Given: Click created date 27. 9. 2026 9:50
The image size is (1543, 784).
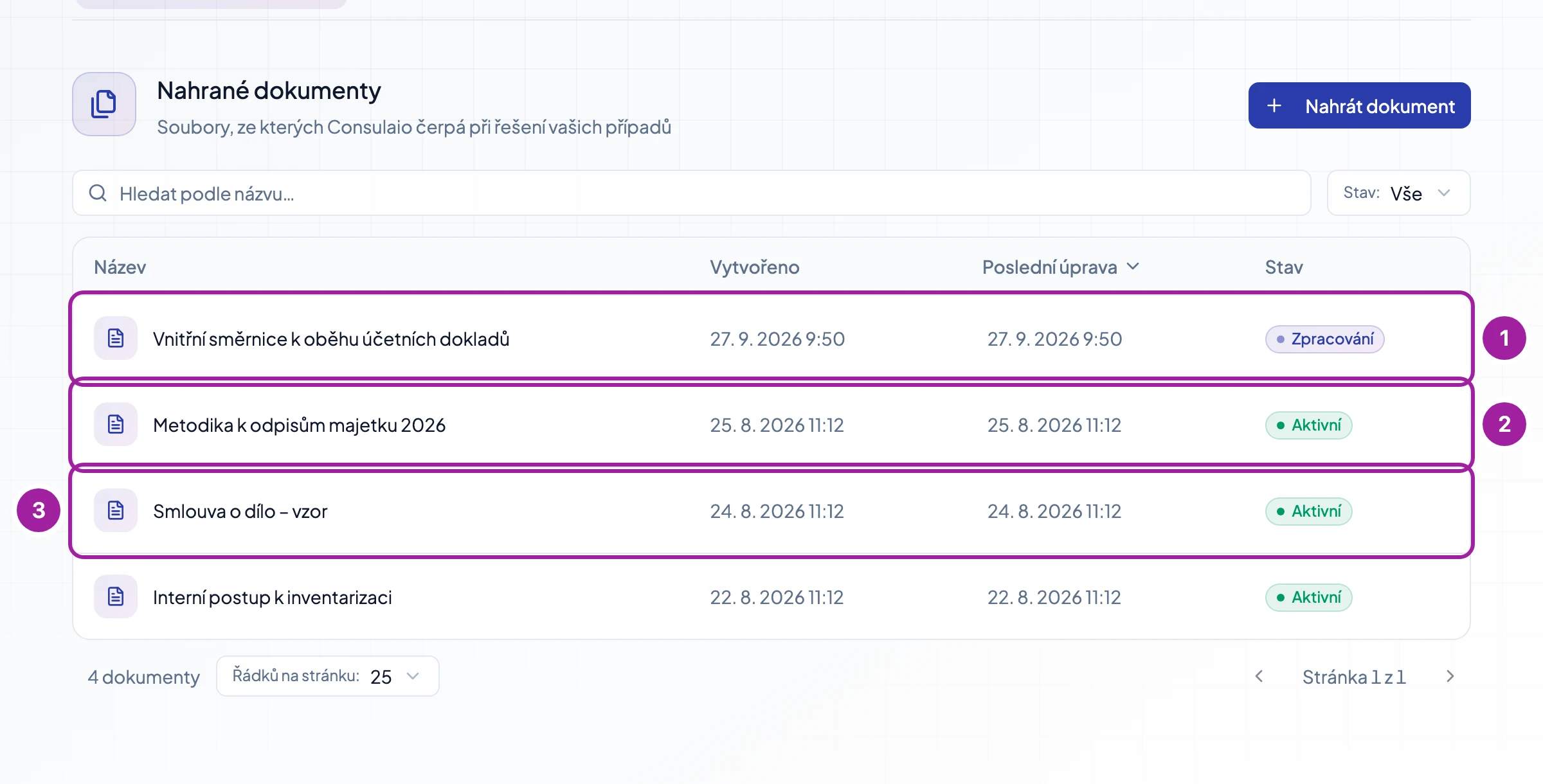Looking at the screenshot, I should [777, 339].
